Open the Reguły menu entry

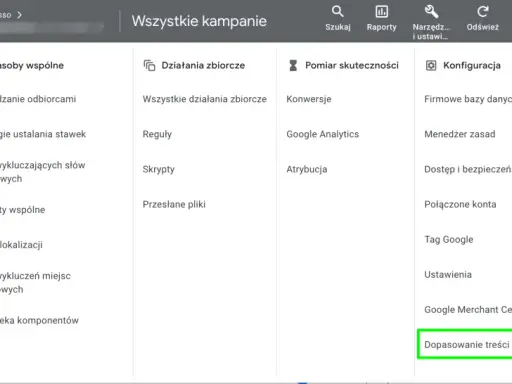pos(157,134)
